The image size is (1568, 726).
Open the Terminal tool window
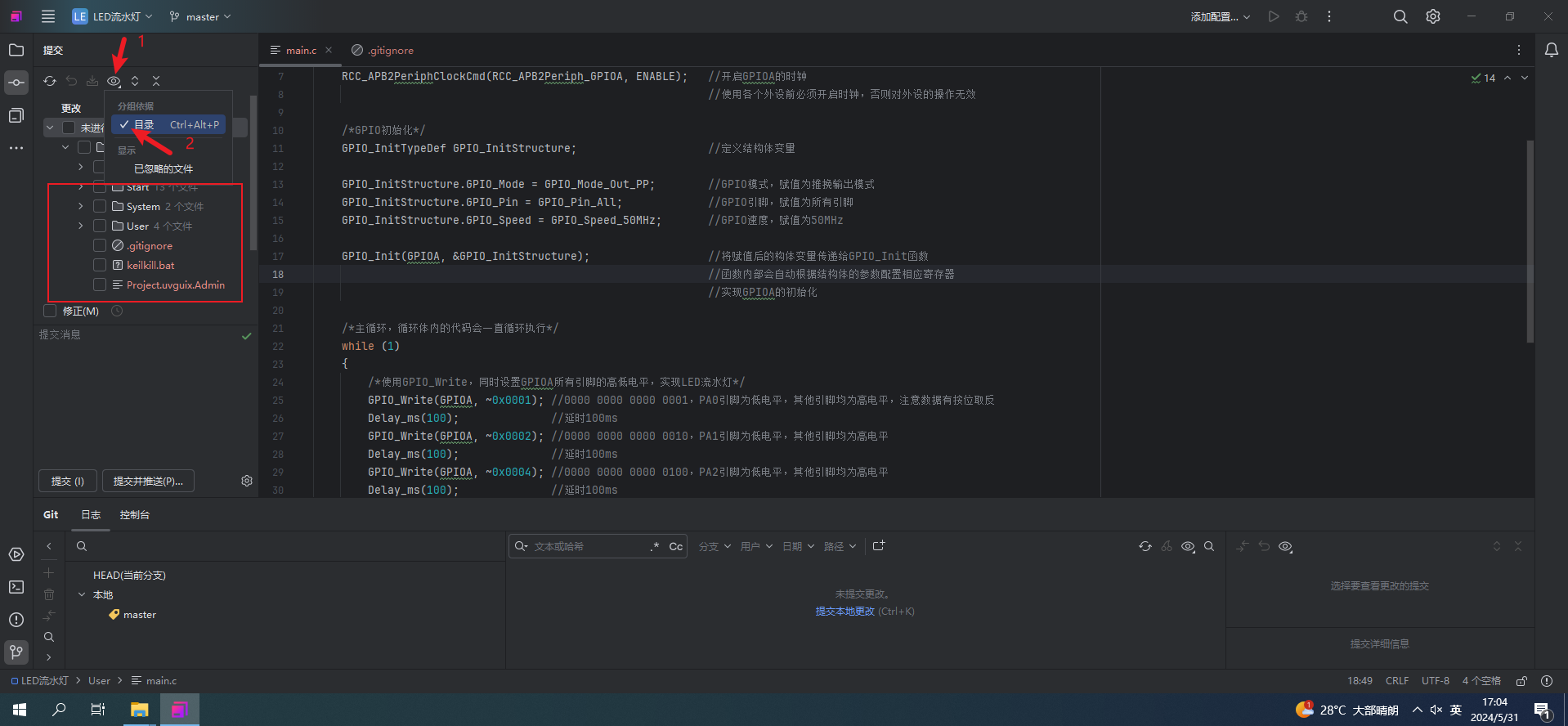16,587
